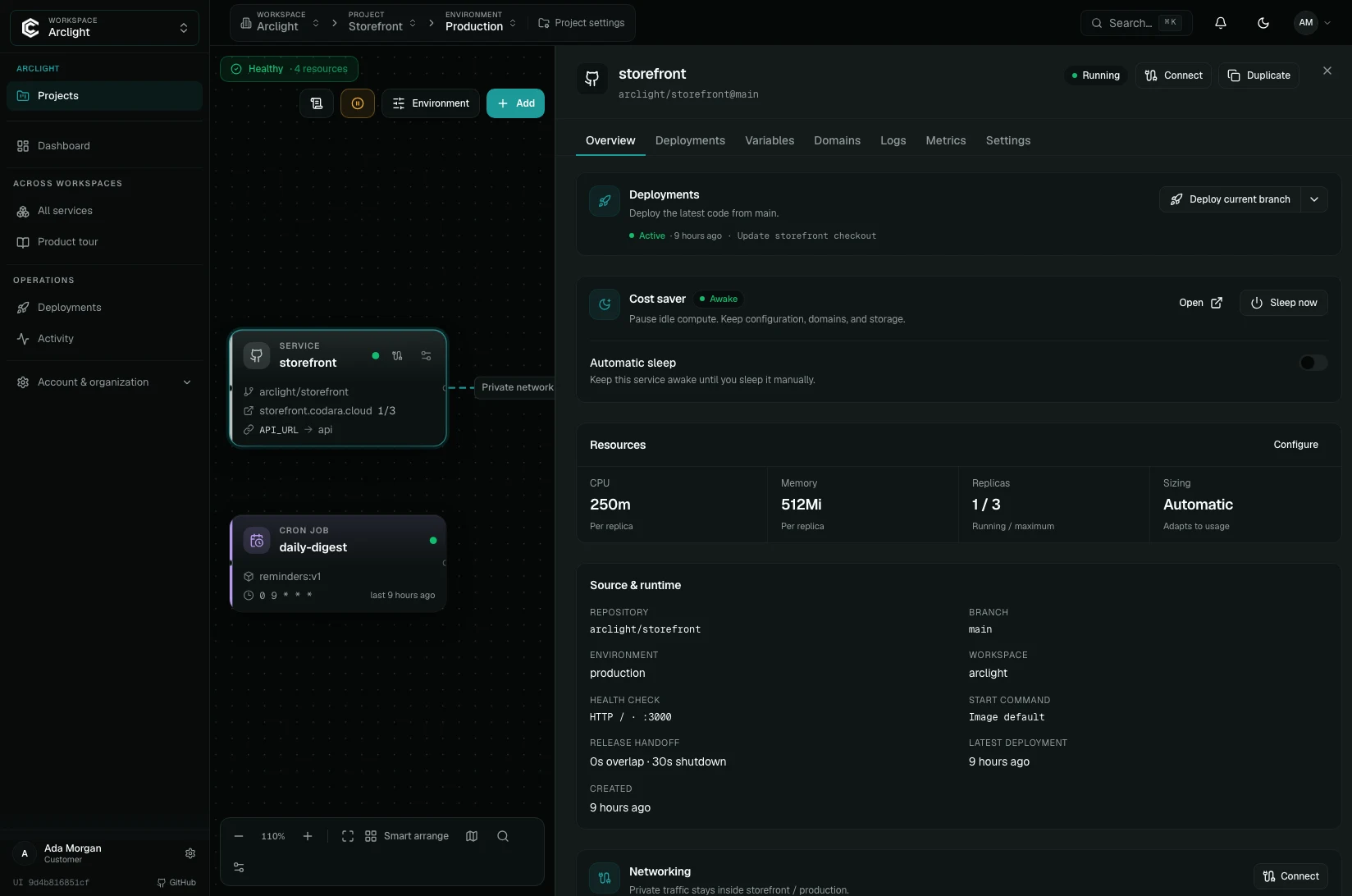Open Project settings

(582, 23)
